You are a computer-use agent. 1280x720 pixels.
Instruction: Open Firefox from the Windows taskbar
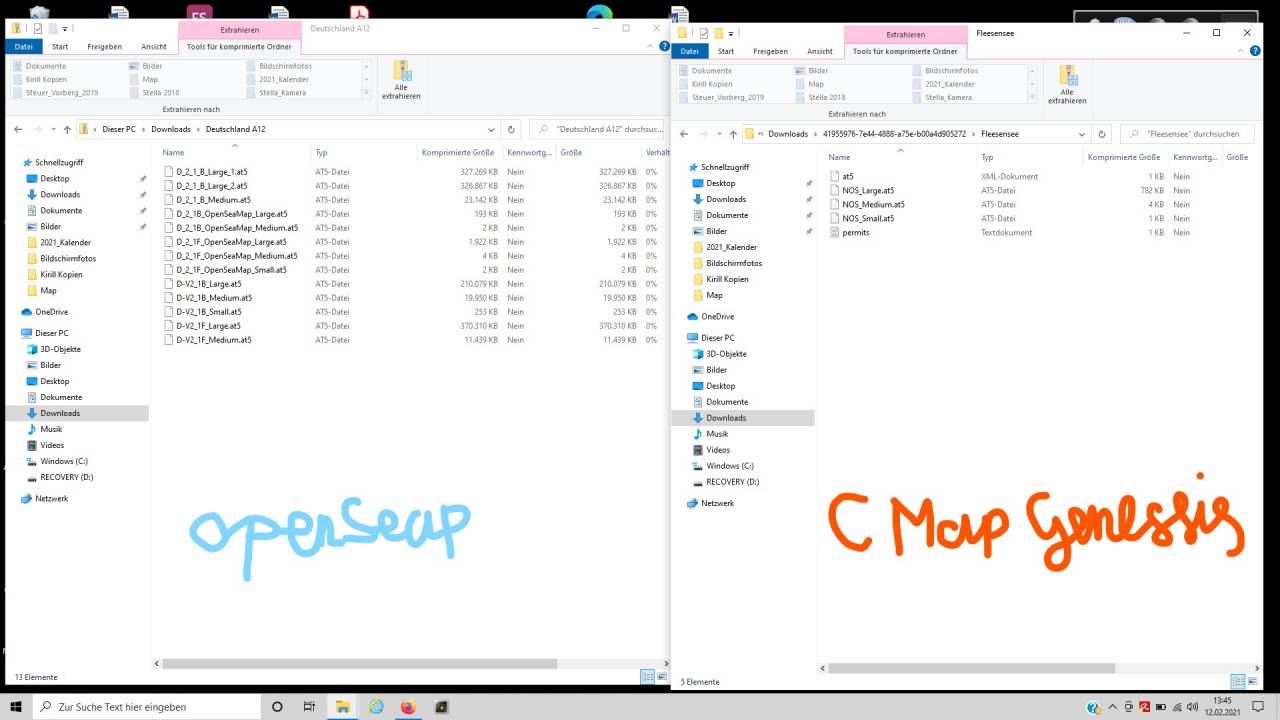(x=408, y=706)
